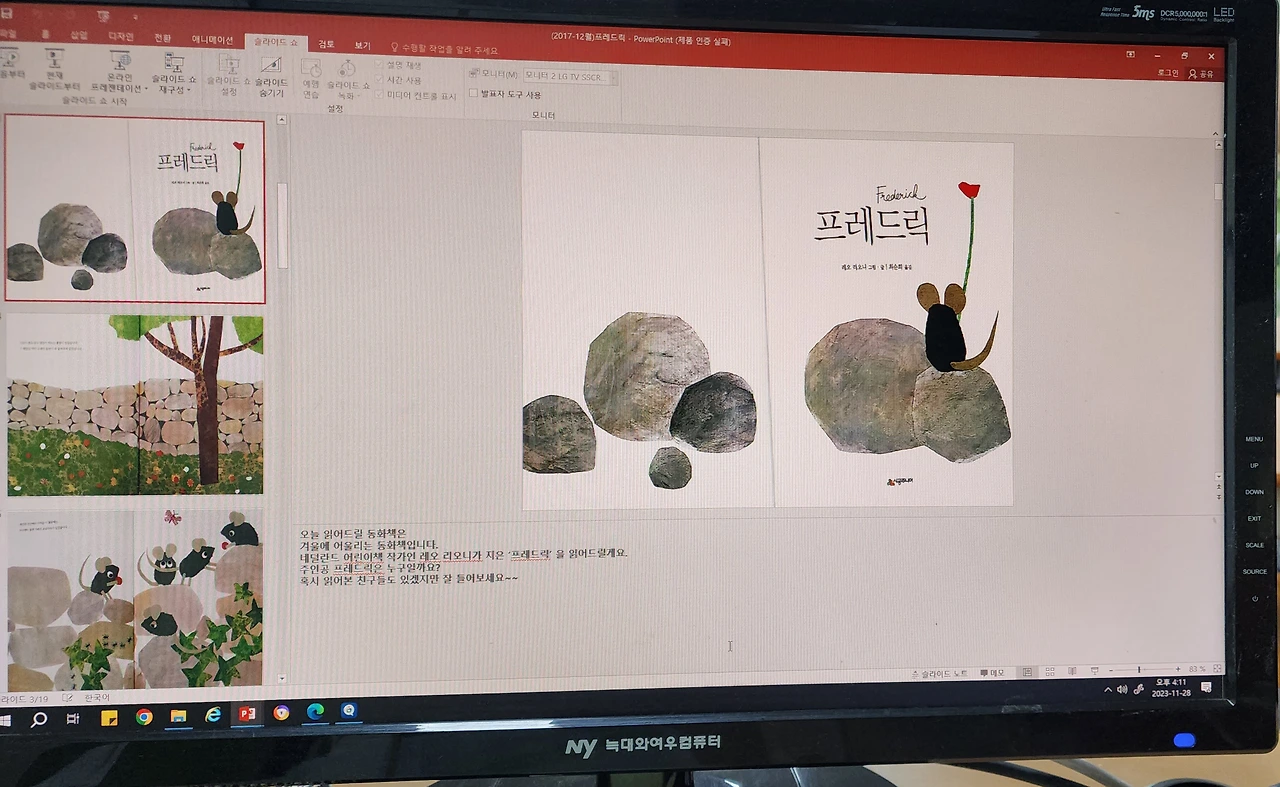
Task: Click the 83% zoom level
Action: click(1196, 669)
